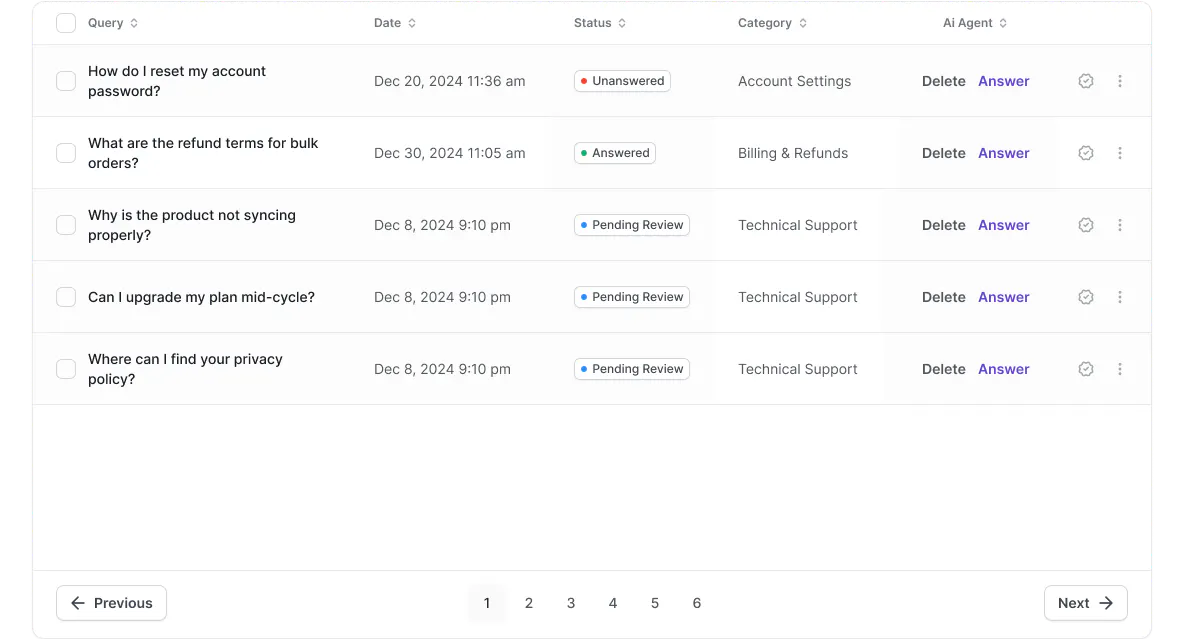Image resolution: width=1184 pixels, height=639 pixels.
Task: Open more options for product syncing query
Action: [1120, 225]
